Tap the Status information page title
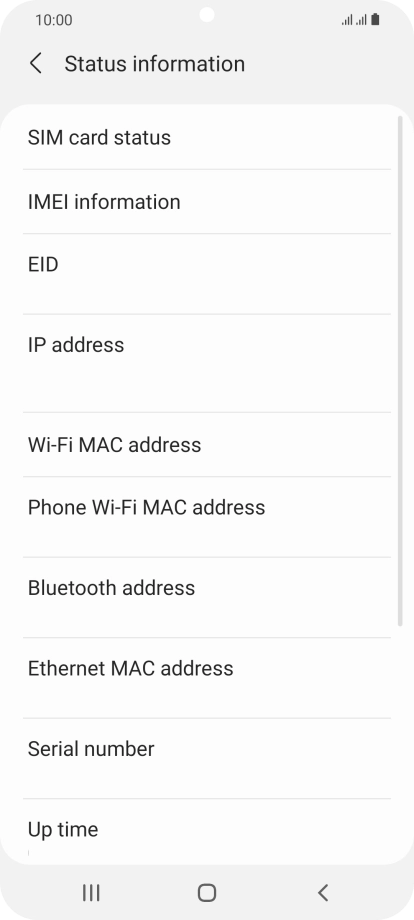This screenshot has width=414, height=920. click(x=155, y=63)
